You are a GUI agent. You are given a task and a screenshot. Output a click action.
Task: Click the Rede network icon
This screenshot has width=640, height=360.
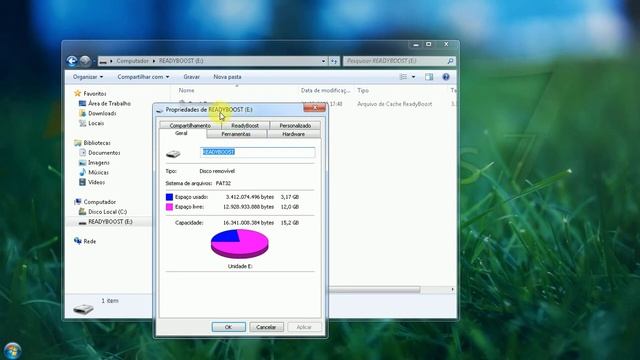click(x=78, y=241)
